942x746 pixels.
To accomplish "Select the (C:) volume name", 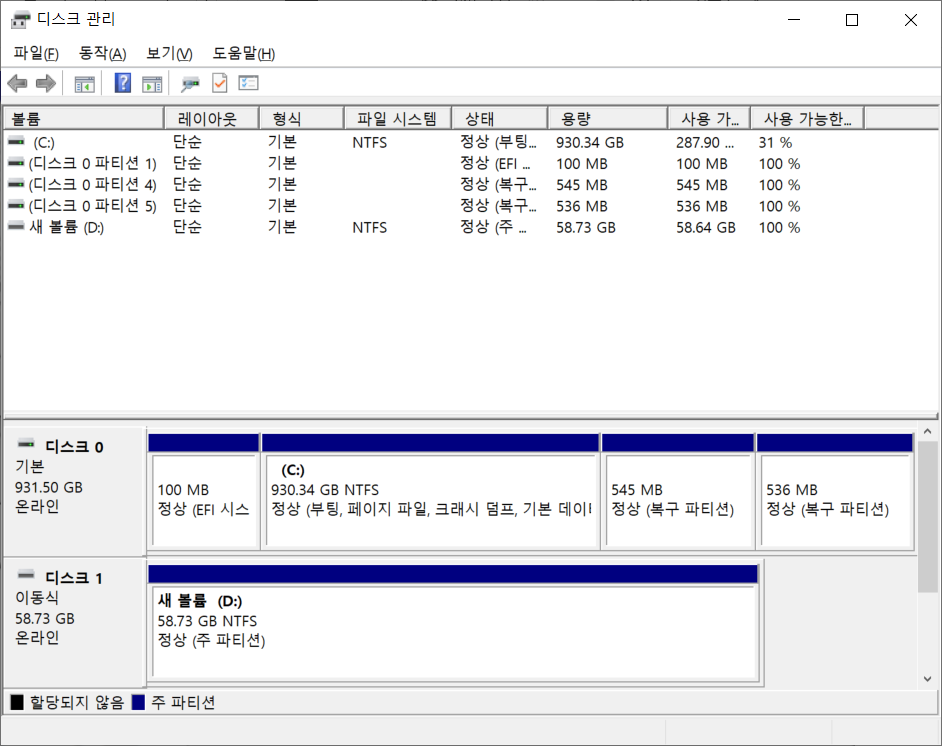I will point(44,143).
